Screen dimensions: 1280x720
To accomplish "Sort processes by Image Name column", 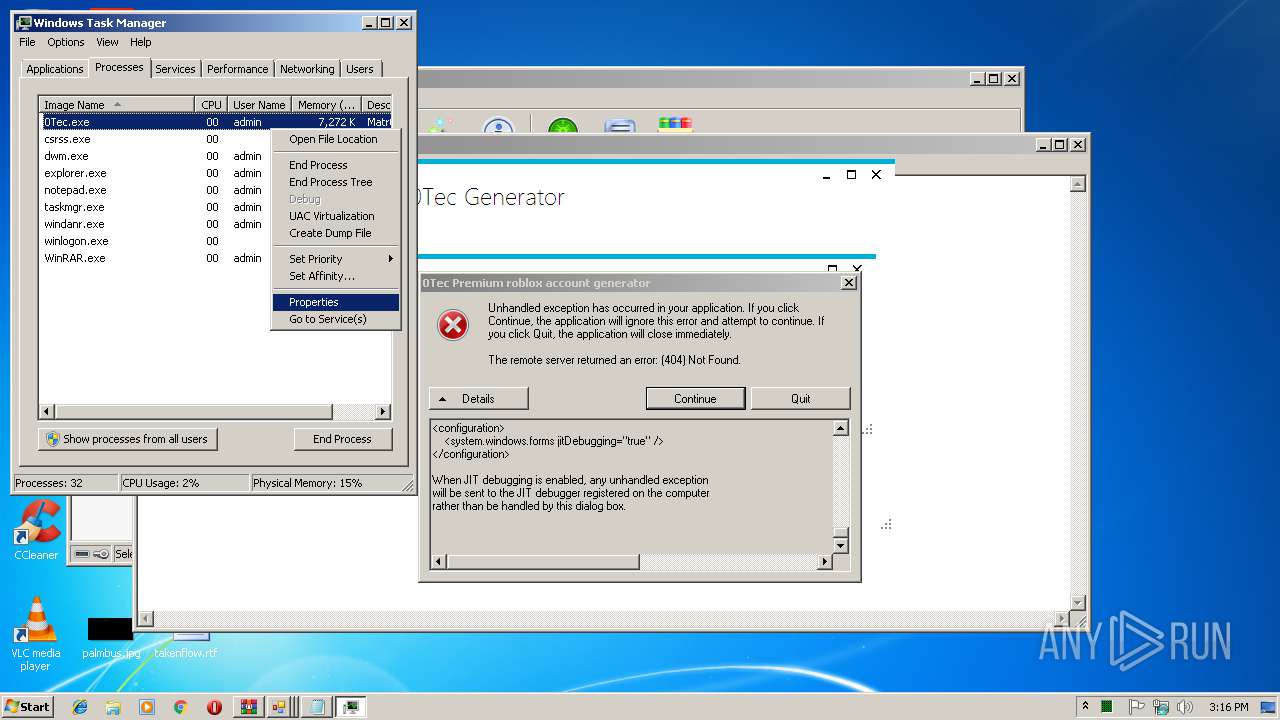I will (116, 104).
